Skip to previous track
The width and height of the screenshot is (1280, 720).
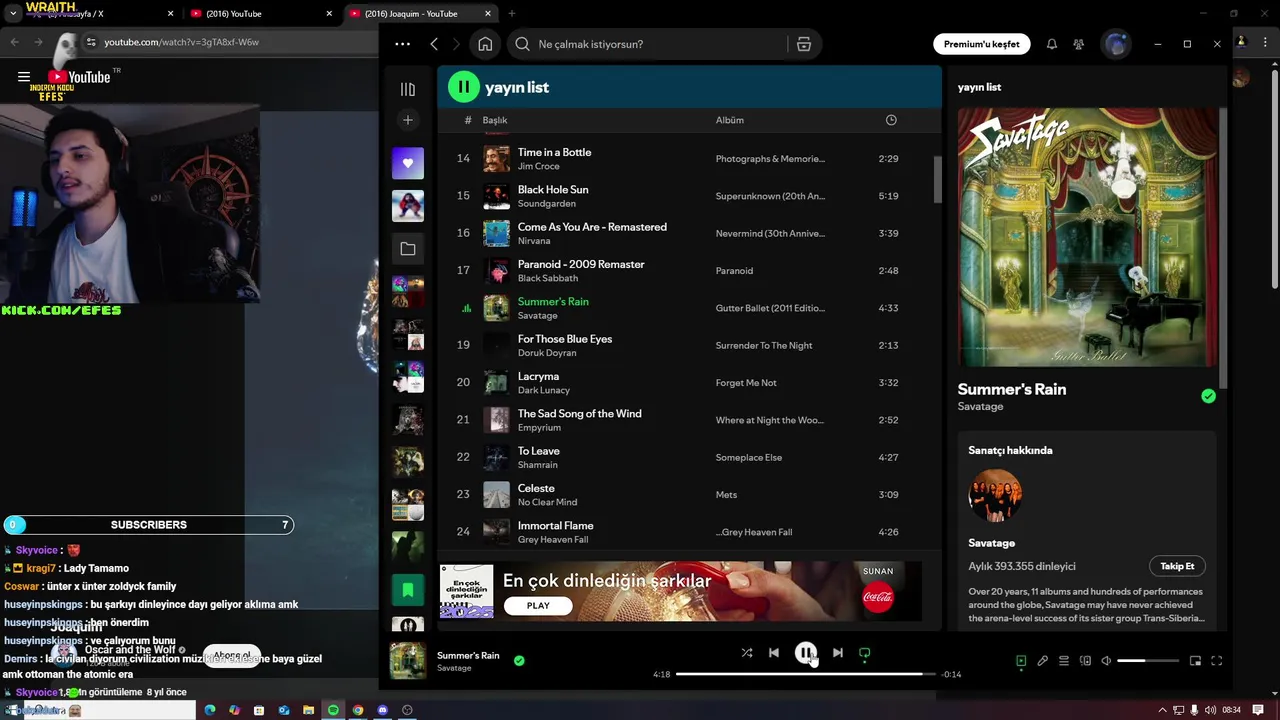(774, 653)
